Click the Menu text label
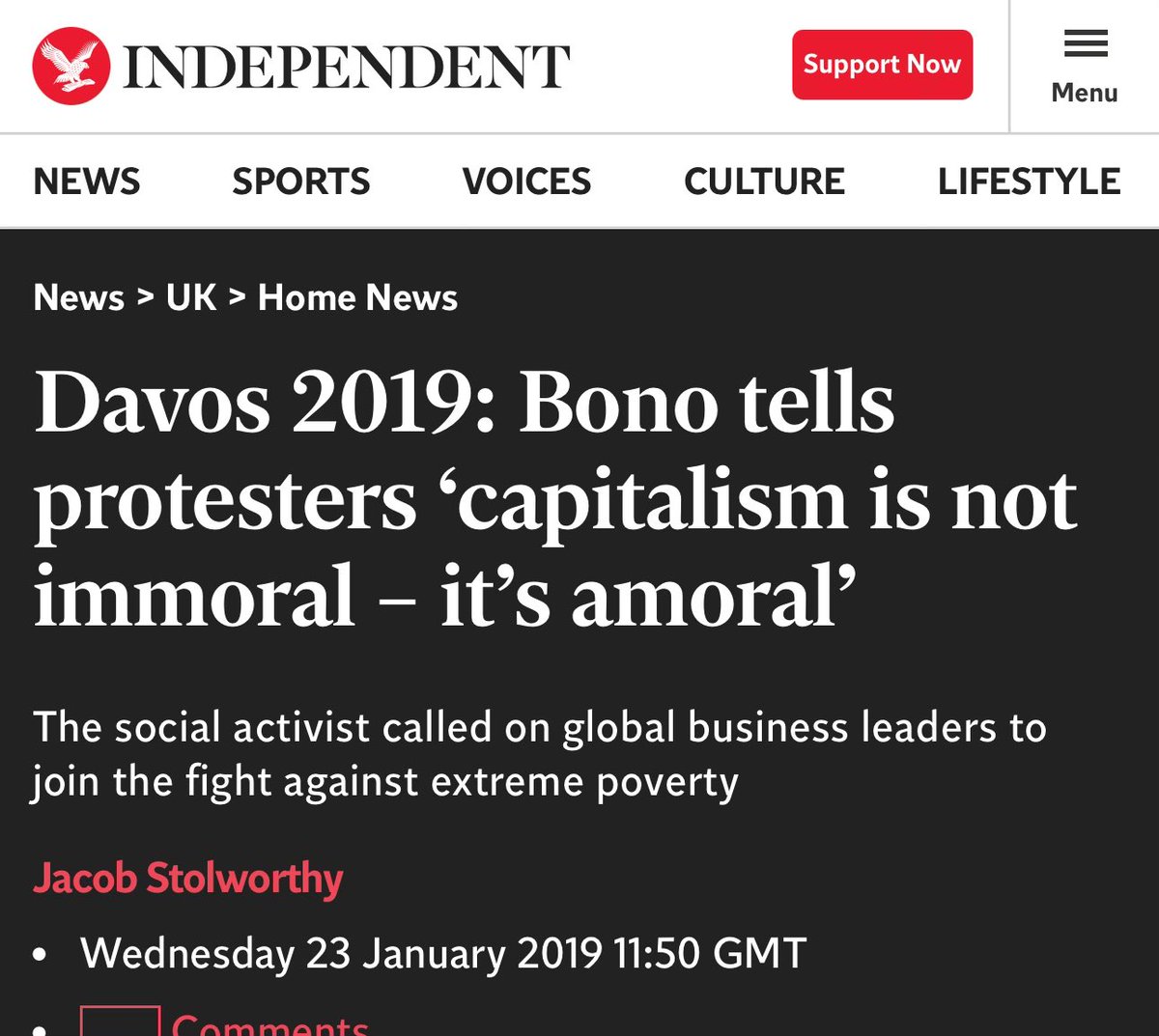Viewport: 1159px width, 1036px height. pyautogui.click(x=1085, y=93)
